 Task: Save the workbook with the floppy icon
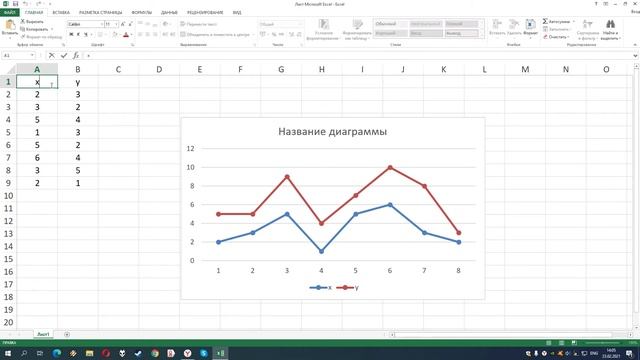pos(15,4)
